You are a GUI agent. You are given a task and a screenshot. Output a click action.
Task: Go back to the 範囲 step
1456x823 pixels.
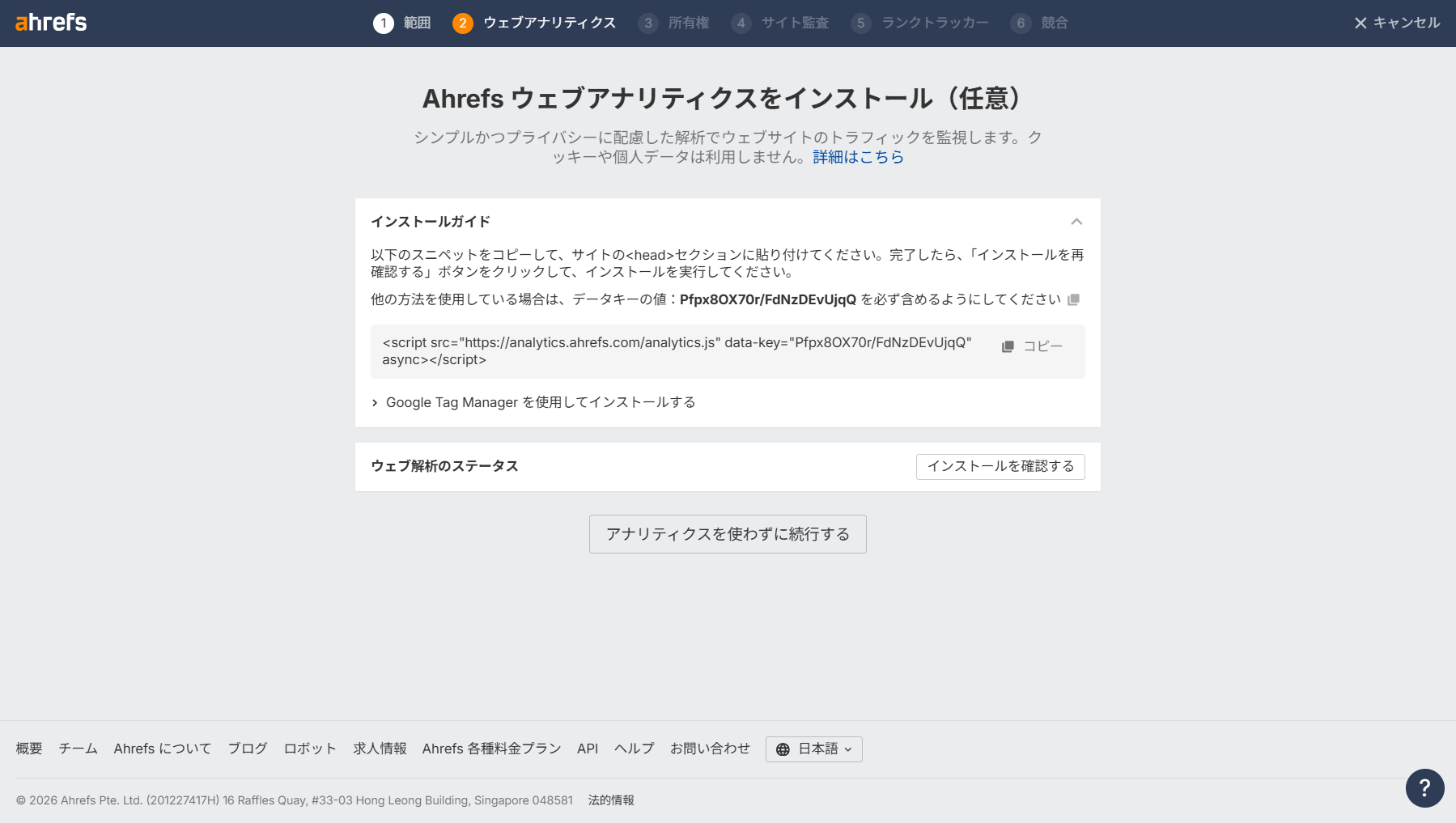tap(414, 23)
